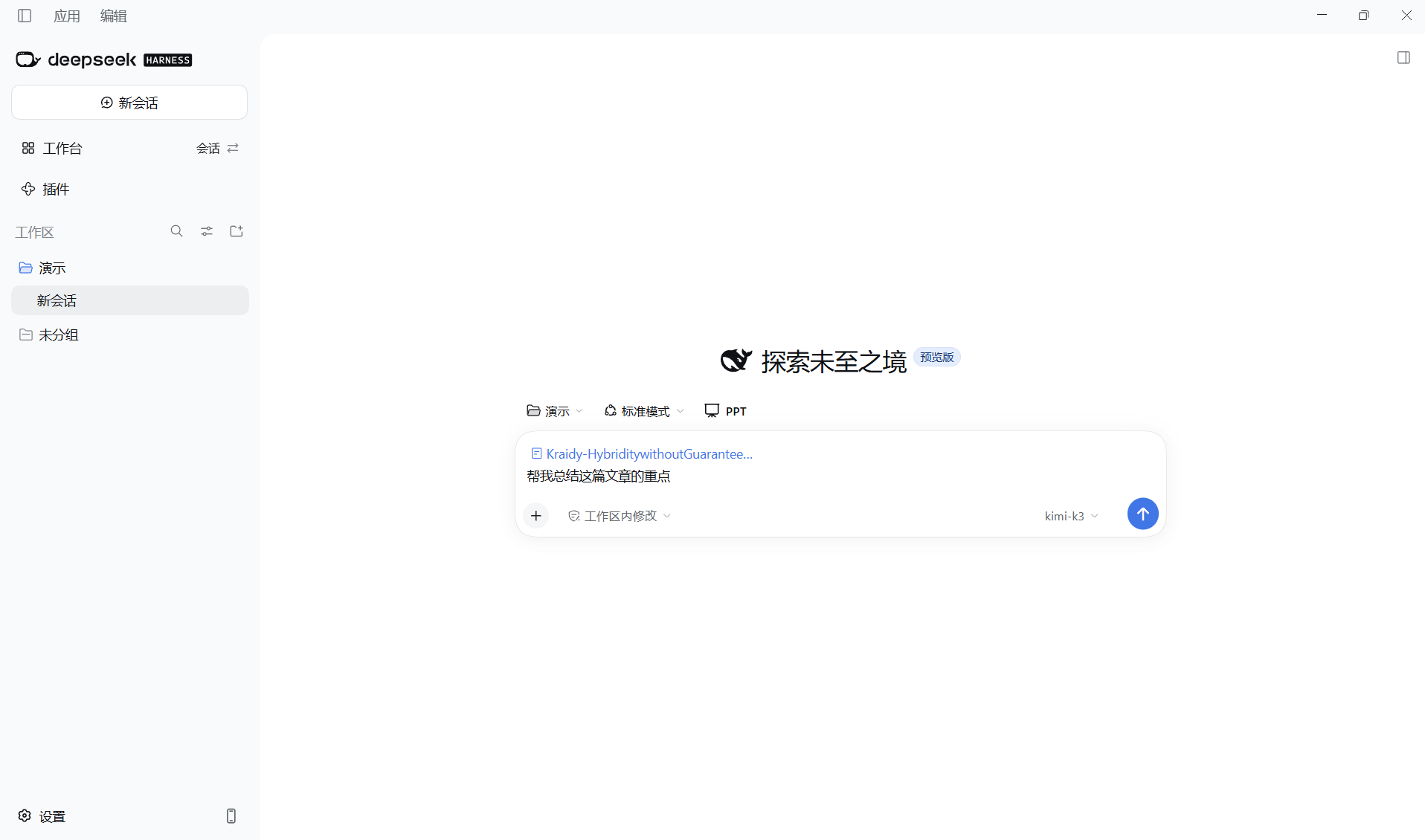The image size is (1425, 840).
Task: Toggle the right side panel icon
Action: (1403, 58)
